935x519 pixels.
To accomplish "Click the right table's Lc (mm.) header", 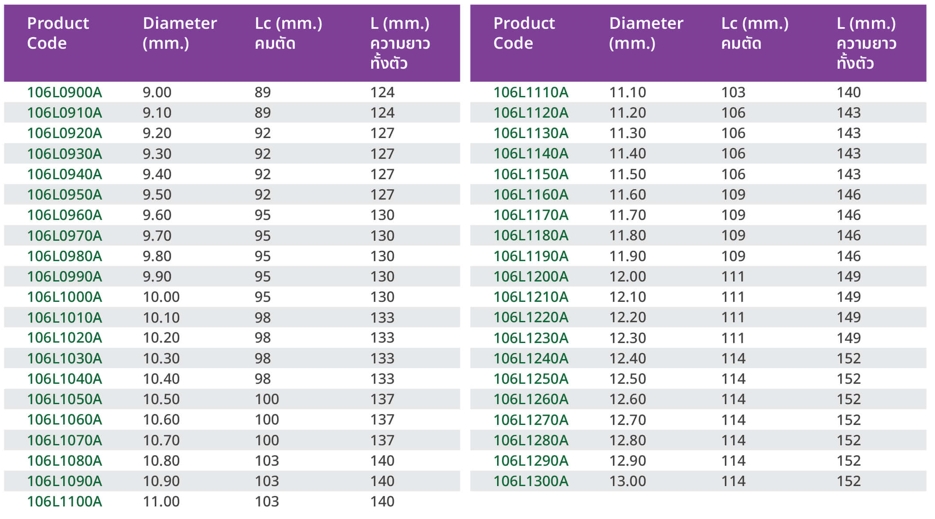I will tap(754, 33).
